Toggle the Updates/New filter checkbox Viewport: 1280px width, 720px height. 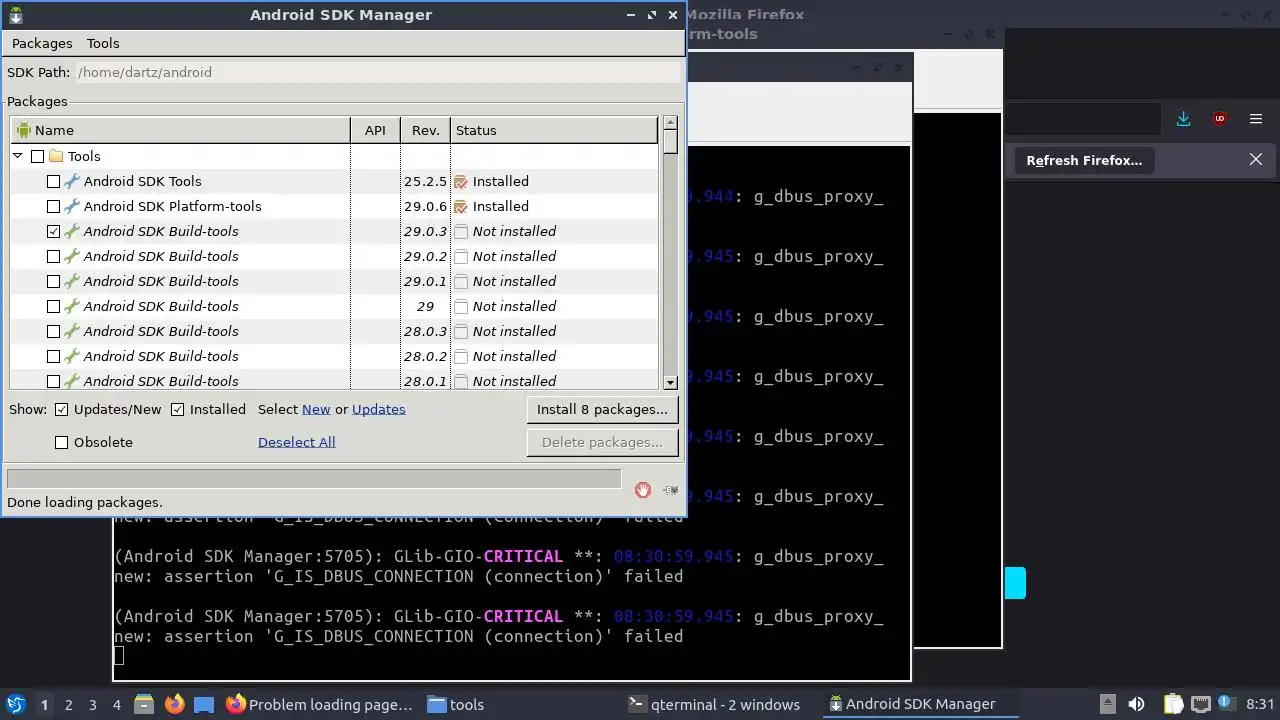[x=61, y=409]
